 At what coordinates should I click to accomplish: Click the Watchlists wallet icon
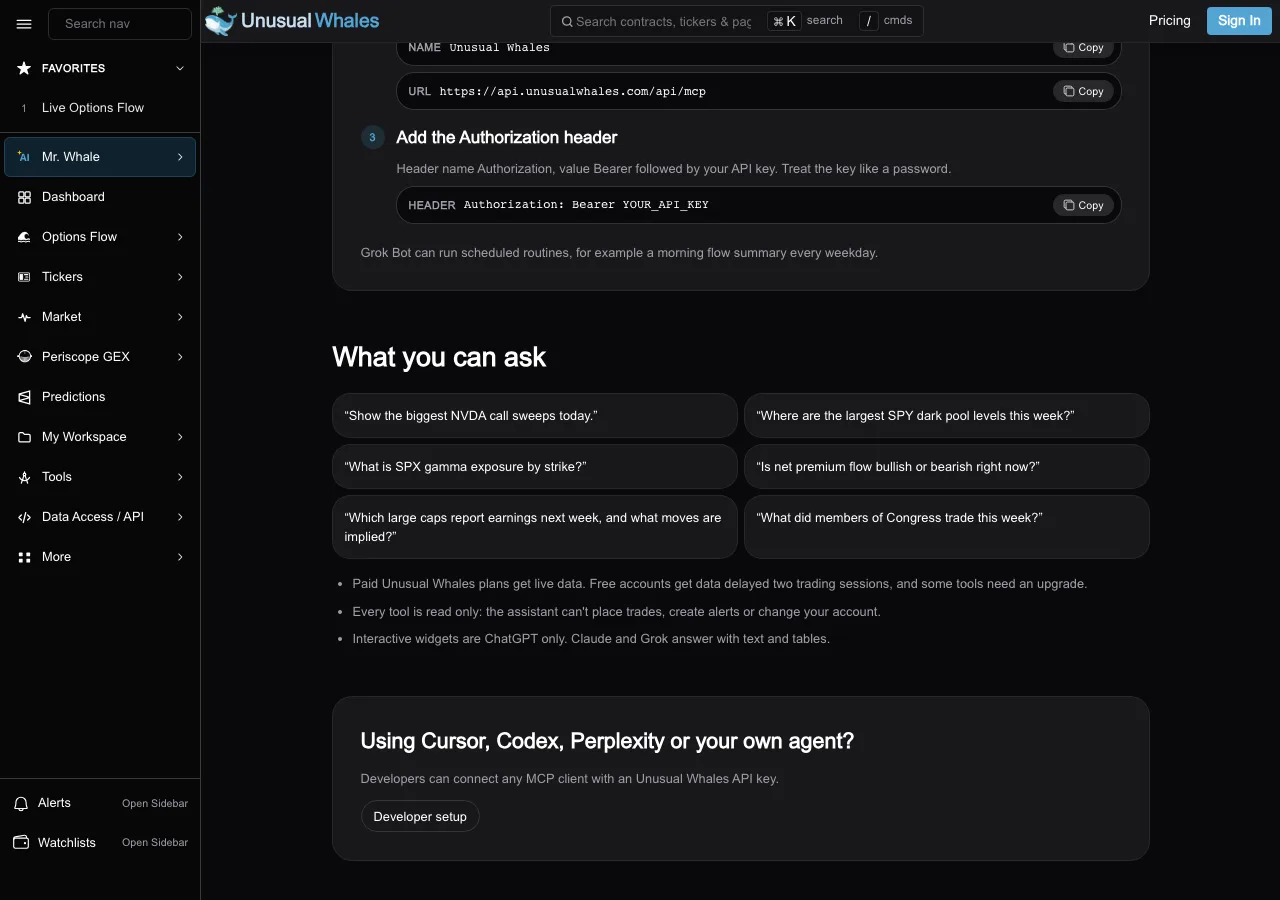20,843
